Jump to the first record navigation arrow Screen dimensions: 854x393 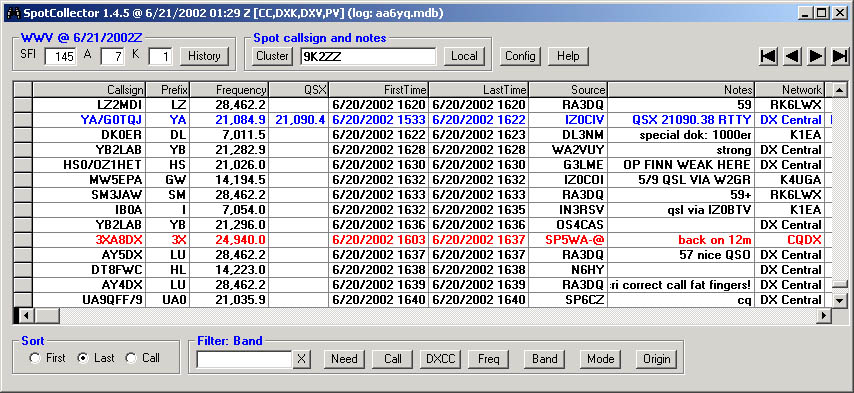(x=768, y=56)
